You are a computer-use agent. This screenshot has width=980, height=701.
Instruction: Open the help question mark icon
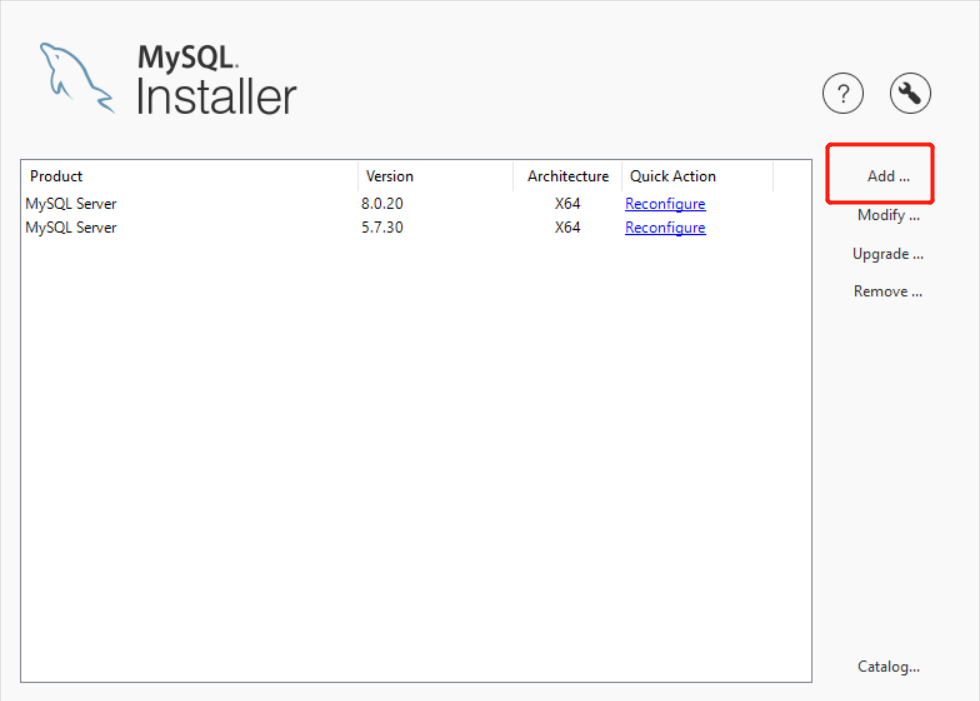pyautogui.click(x=842, y=94)
